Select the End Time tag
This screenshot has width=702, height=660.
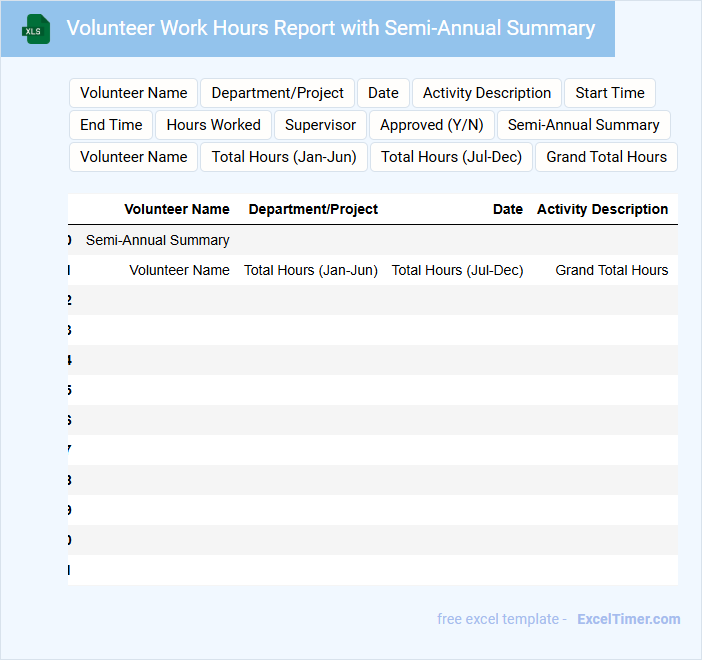point(111,125)
